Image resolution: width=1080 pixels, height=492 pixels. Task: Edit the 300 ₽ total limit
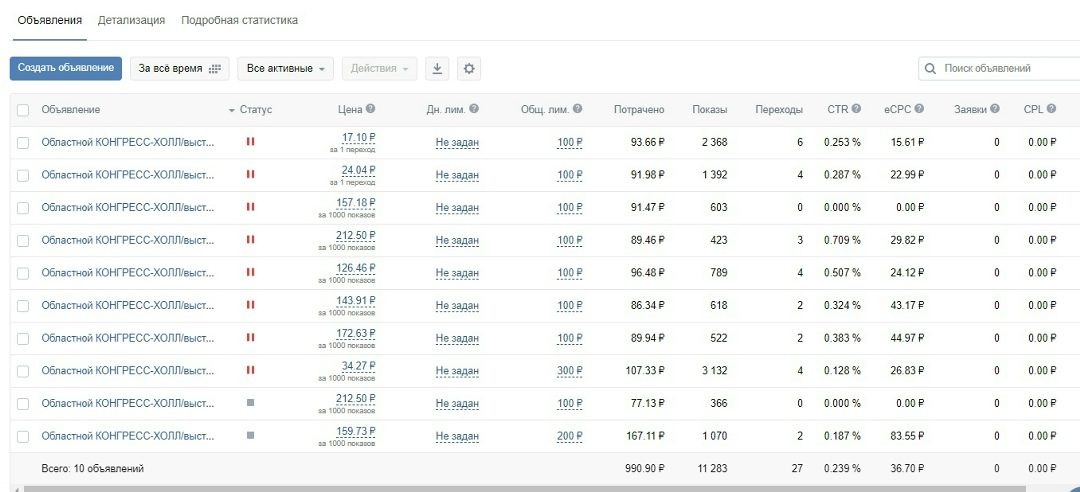click(570, 371)
